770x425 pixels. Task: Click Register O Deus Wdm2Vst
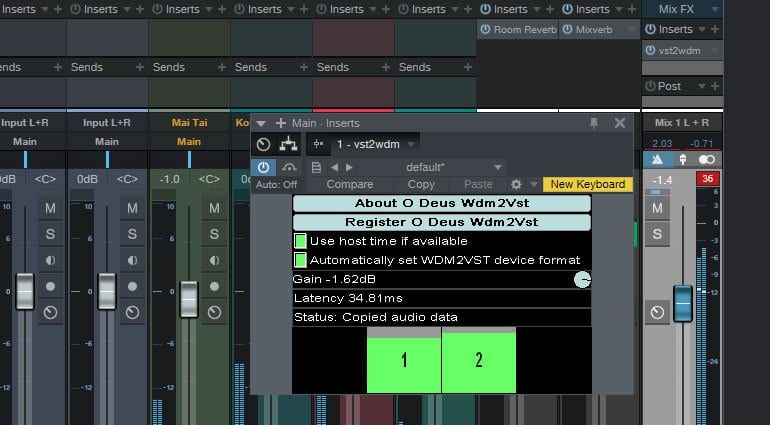[441, 222]
